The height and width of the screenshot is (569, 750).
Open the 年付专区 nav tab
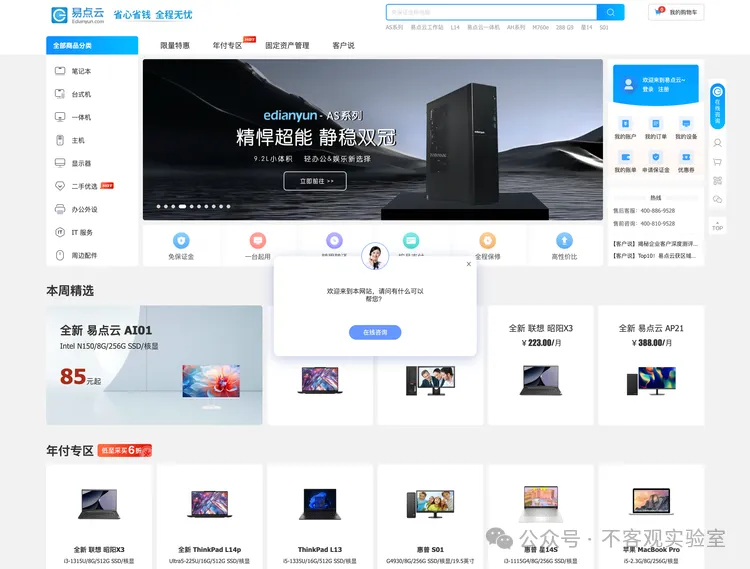(x=227, y=45)
